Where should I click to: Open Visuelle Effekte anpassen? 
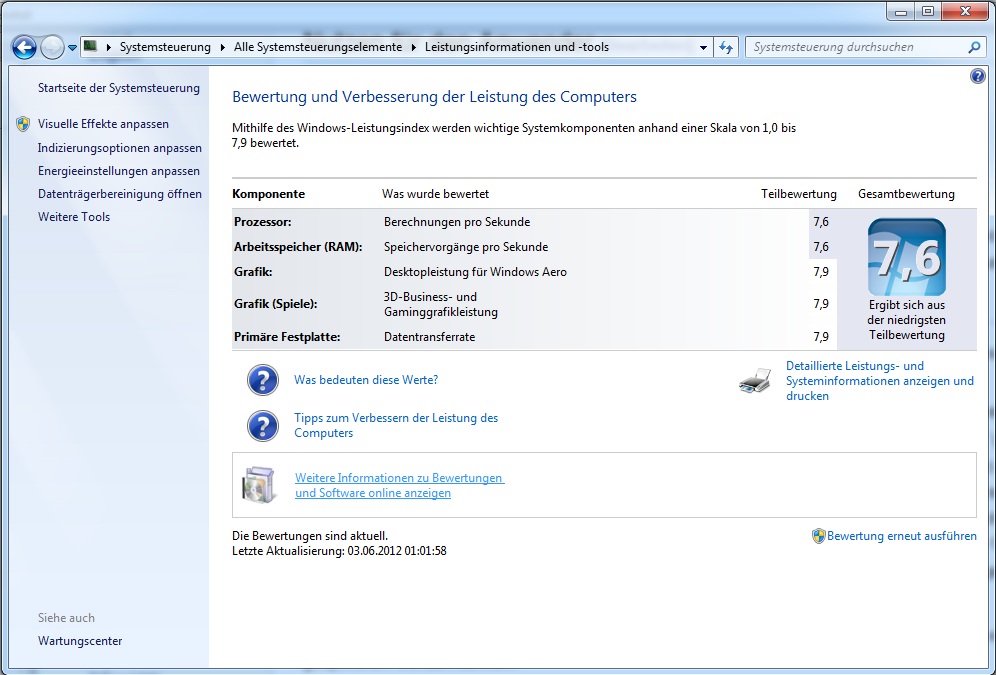tap(104, 124)
